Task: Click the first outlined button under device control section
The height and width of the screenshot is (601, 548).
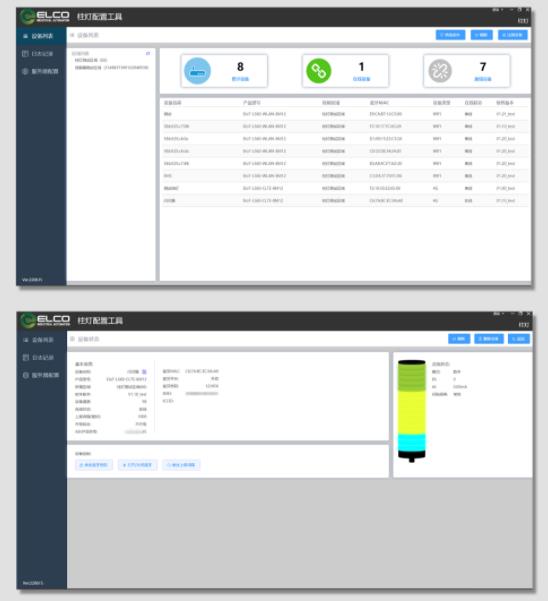Action: (94, 465)
